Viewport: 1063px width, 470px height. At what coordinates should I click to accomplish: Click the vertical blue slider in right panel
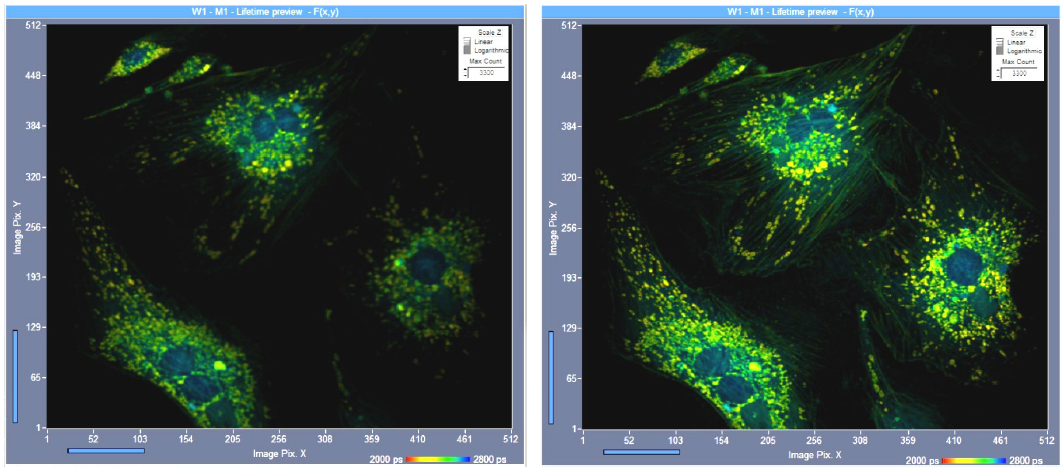click(551, 376)
